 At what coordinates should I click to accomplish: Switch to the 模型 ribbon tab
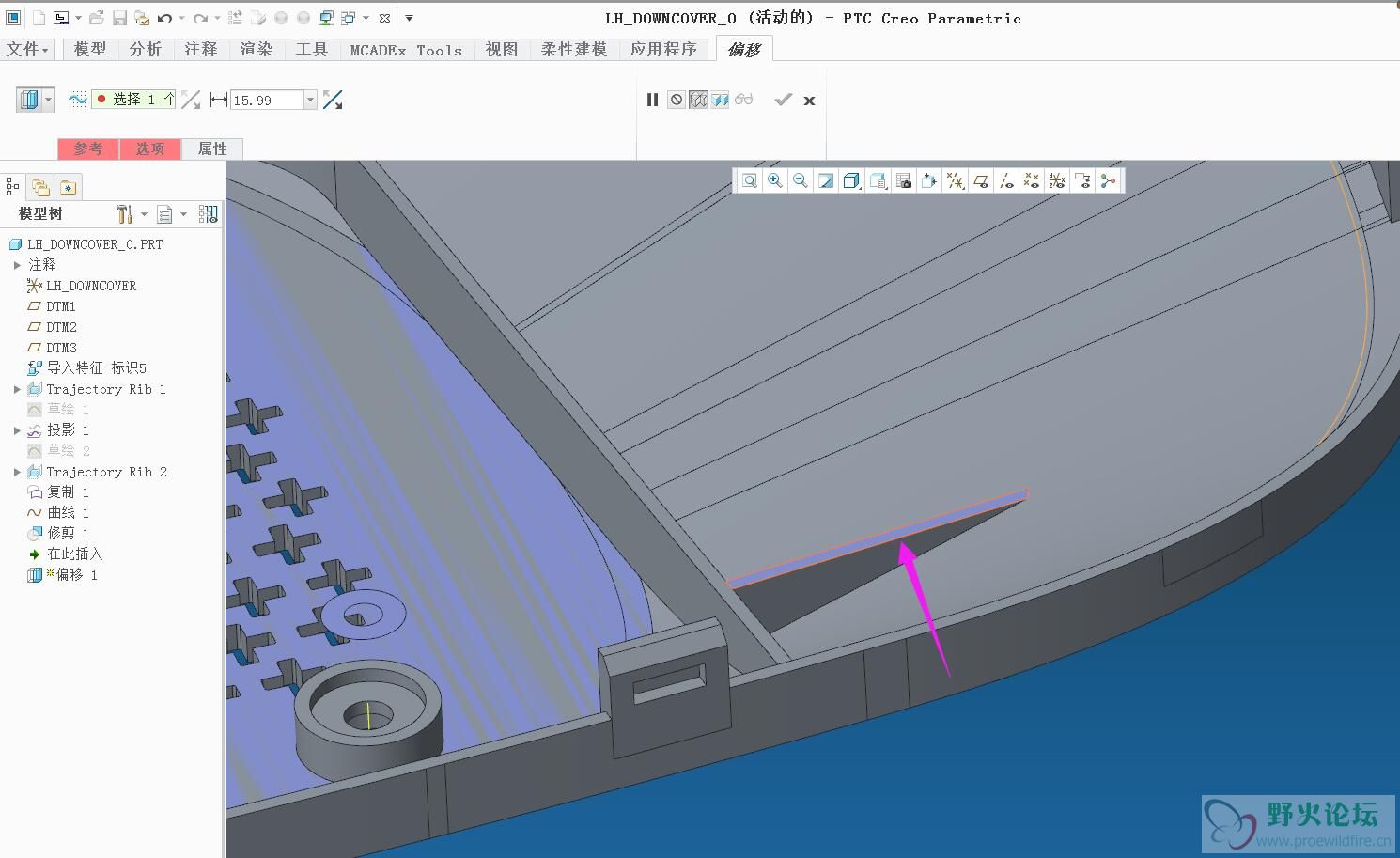pyautogui.click(x=90, y=49)
